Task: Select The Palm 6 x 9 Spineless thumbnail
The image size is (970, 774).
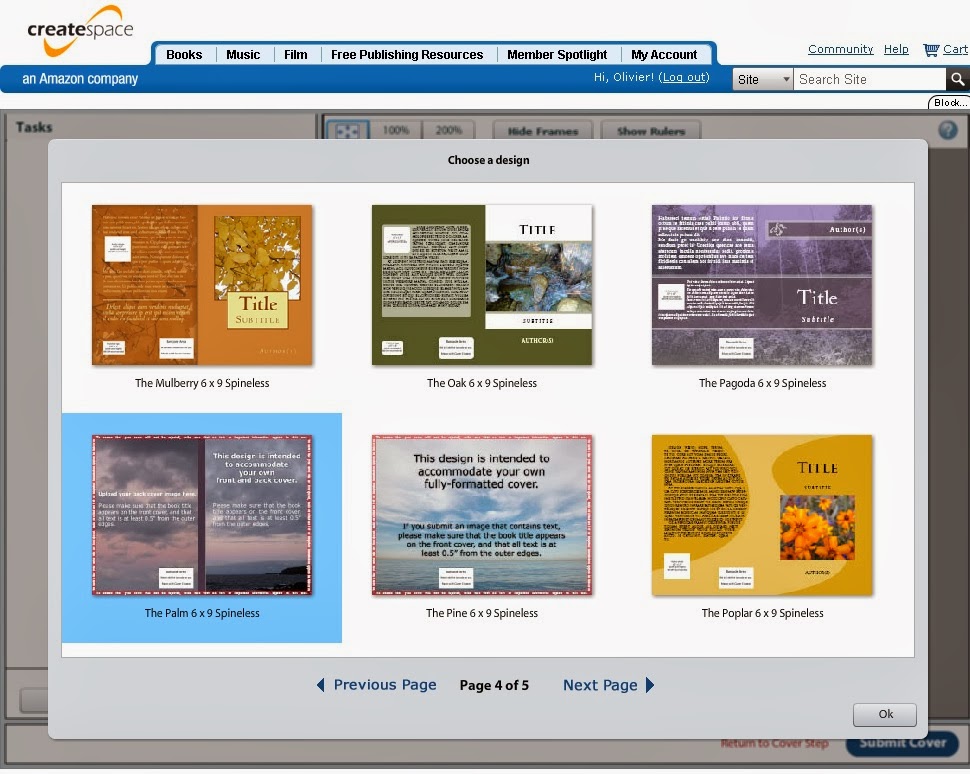Action: 202,515
